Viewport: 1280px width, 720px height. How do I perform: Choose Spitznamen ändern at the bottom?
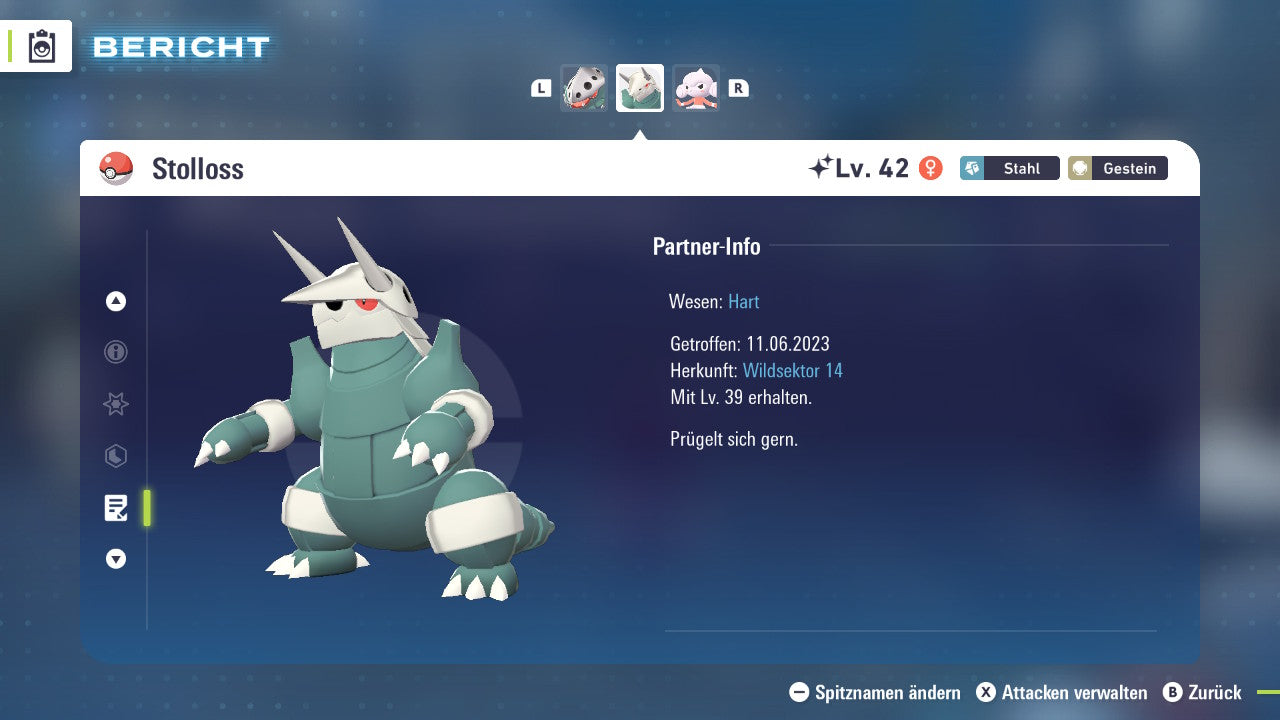pos(875,692)
